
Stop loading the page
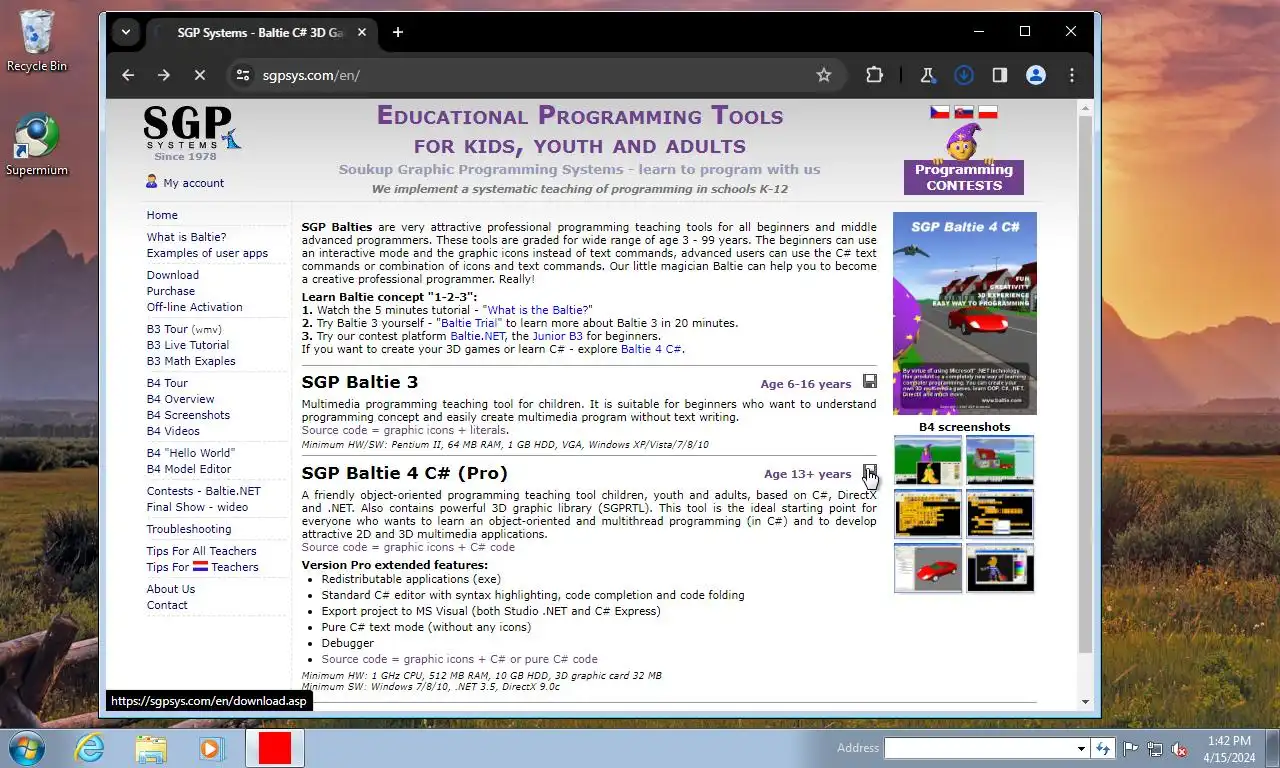point(200,75)
